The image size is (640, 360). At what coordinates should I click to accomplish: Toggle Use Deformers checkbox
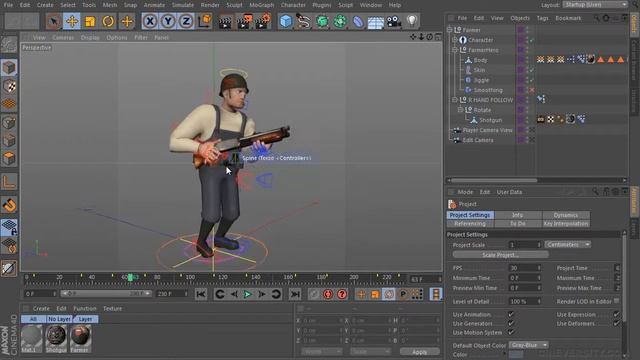pos(616,323)
